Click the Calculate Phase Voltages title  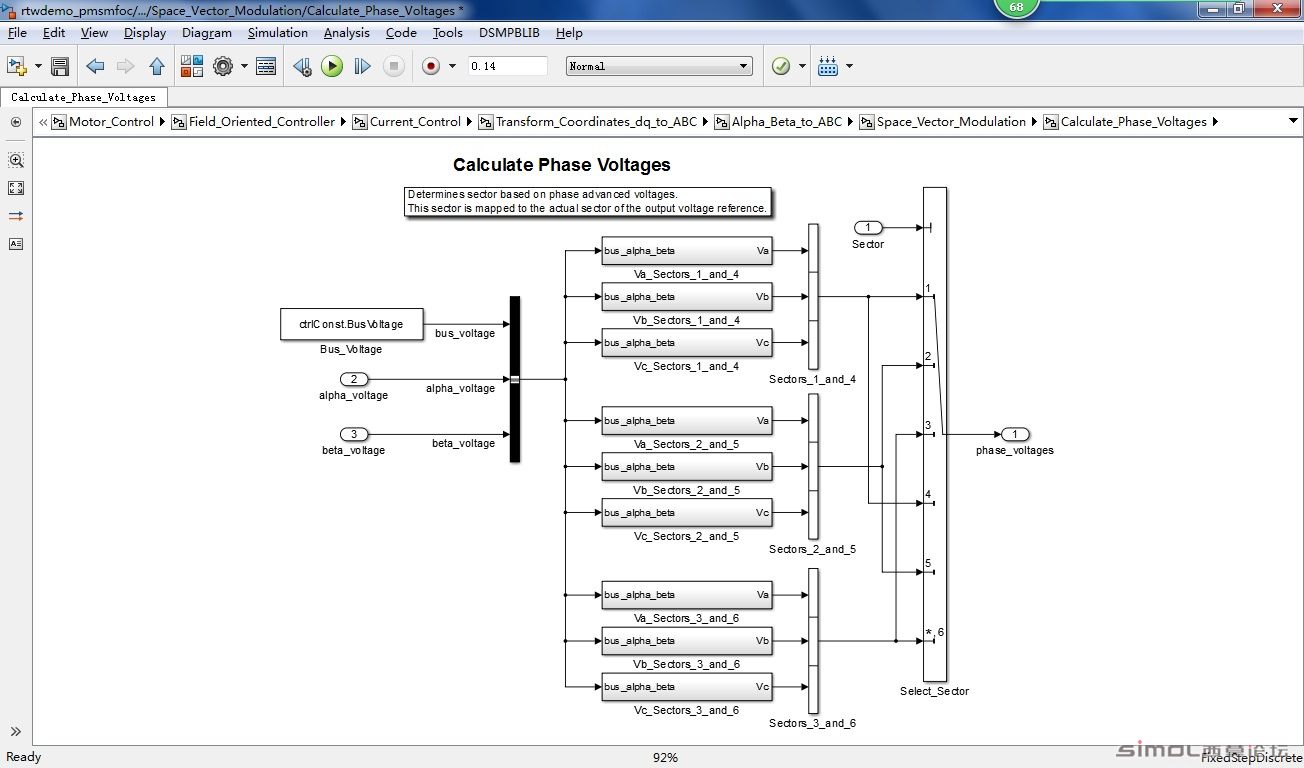click(x=561, y=165)
